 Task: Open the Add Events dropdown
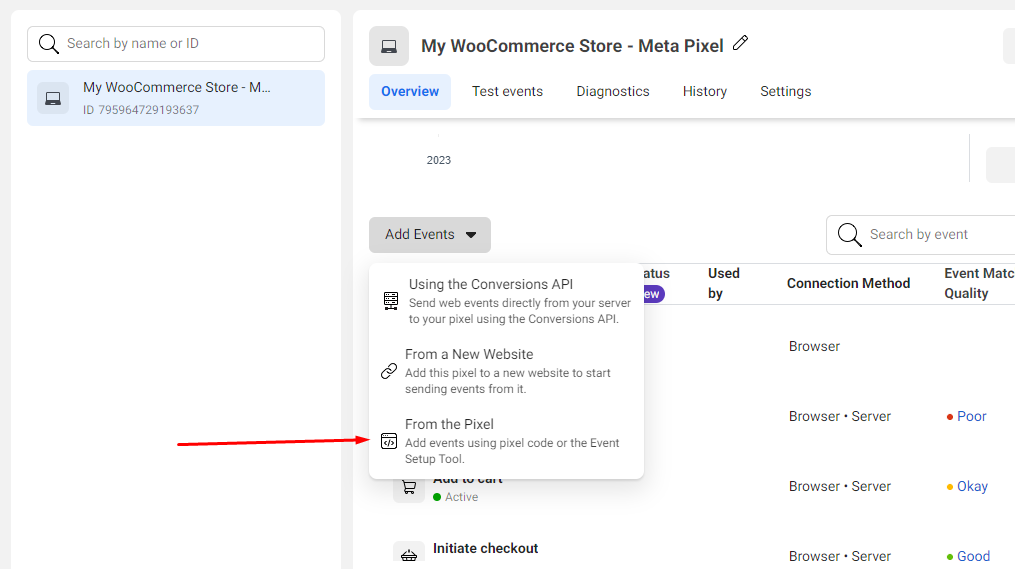pyautogui.click(x=430, y=234)
